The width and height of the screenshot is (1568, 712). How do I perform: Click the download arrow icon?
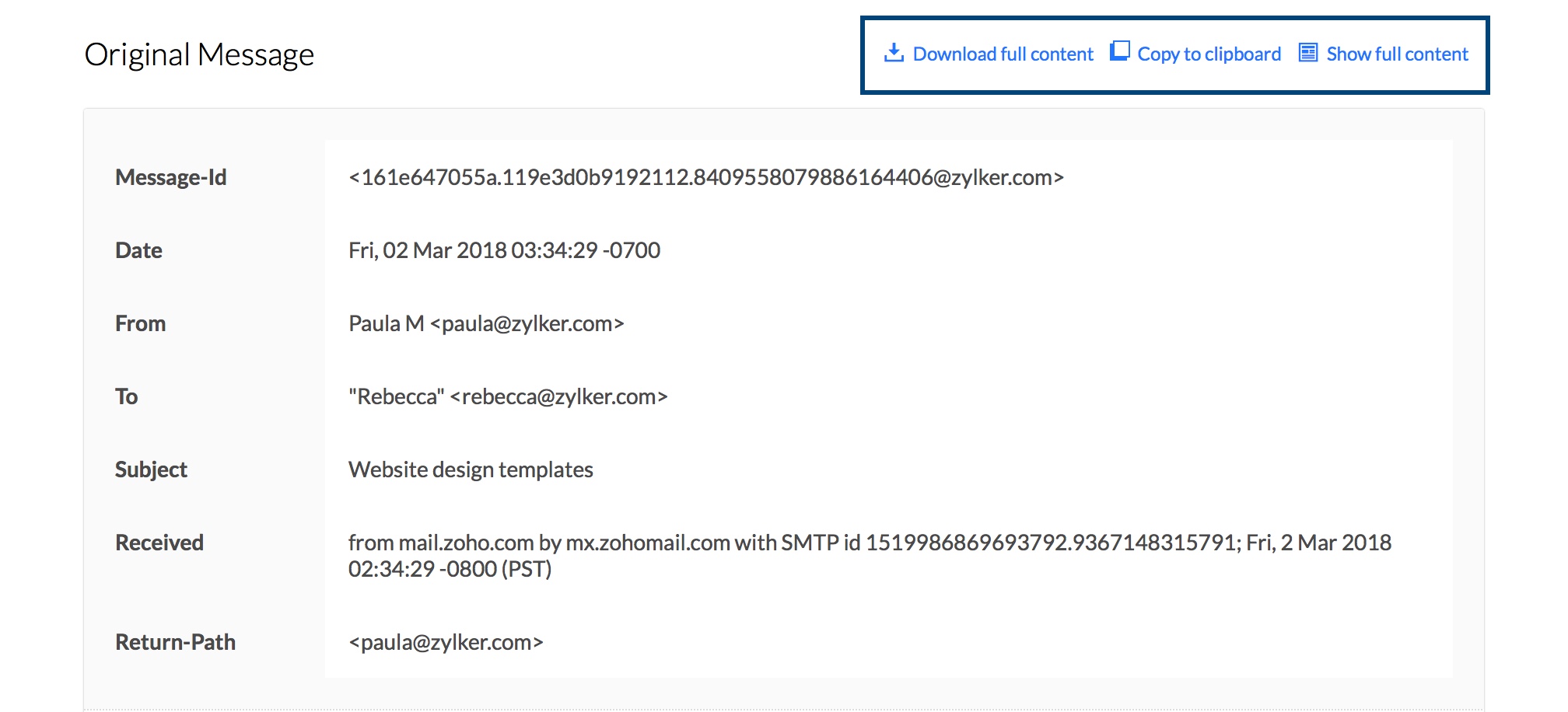(894, 53)
